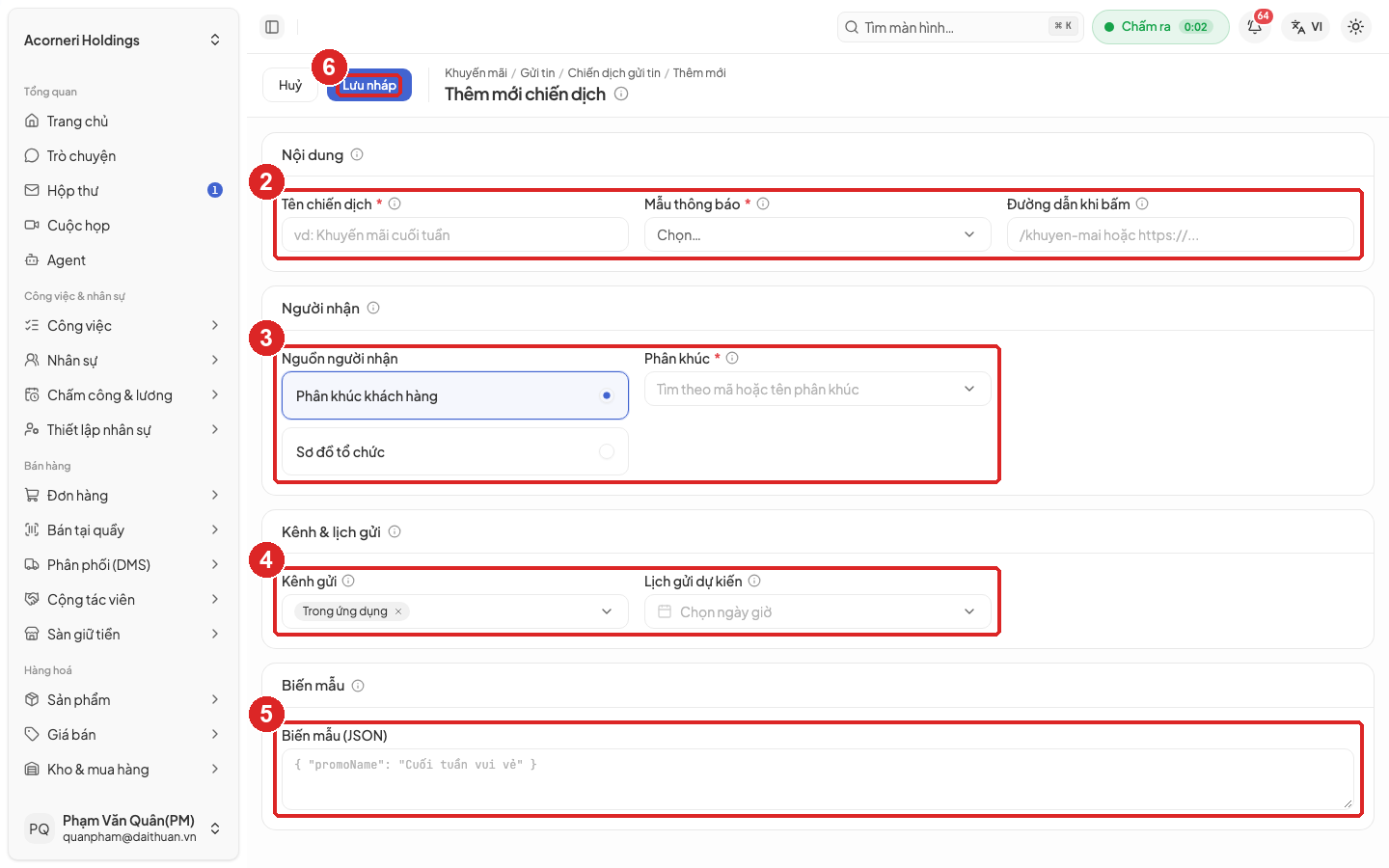Expand the Chấm công & lương menu
The width and height of the screenshot is (1389, 868).
[123, 394]
